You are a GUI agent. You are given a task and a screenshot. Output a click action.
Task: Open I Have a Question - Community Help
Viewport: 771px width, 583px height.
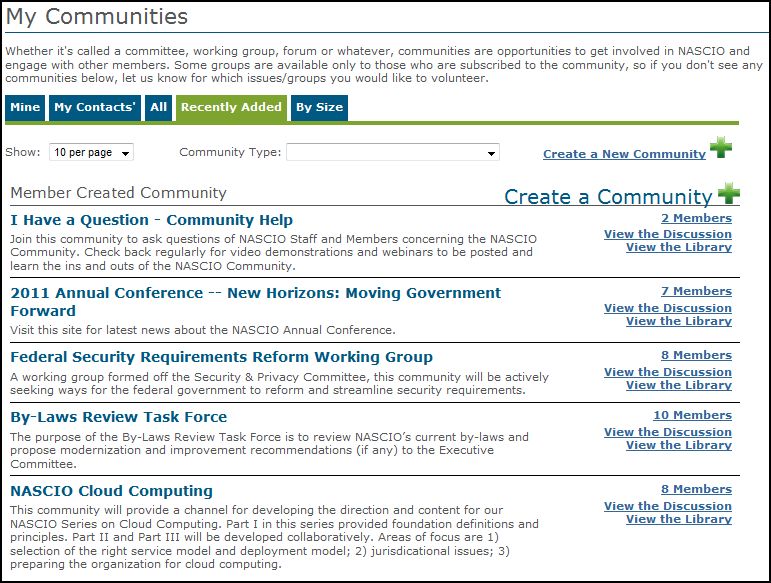click(151, 220)
